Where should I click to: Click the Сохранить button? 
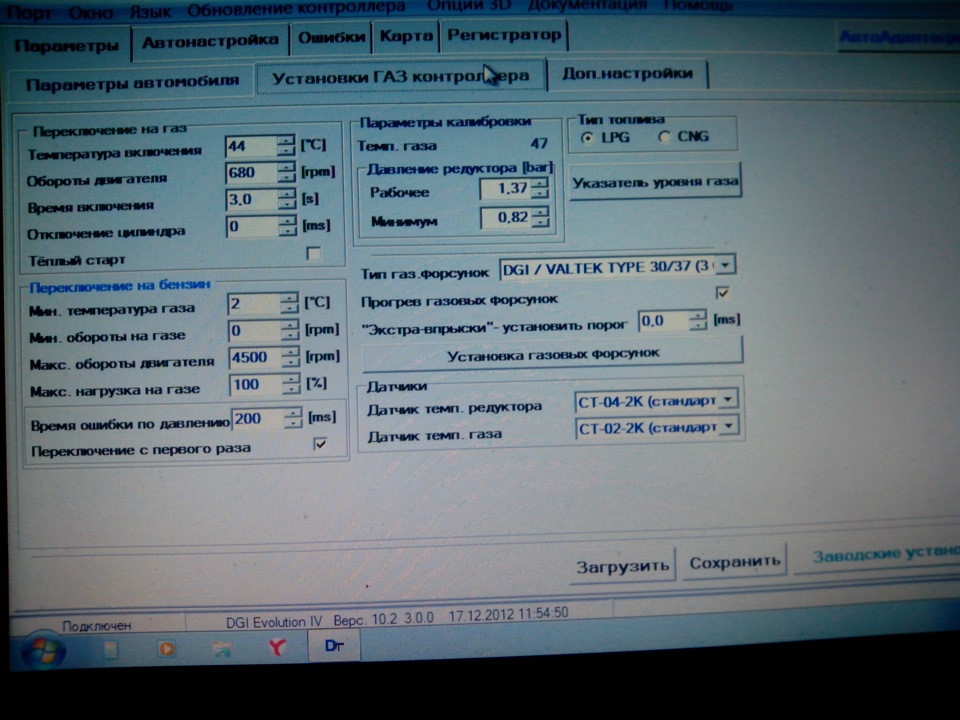coord(734,562)
